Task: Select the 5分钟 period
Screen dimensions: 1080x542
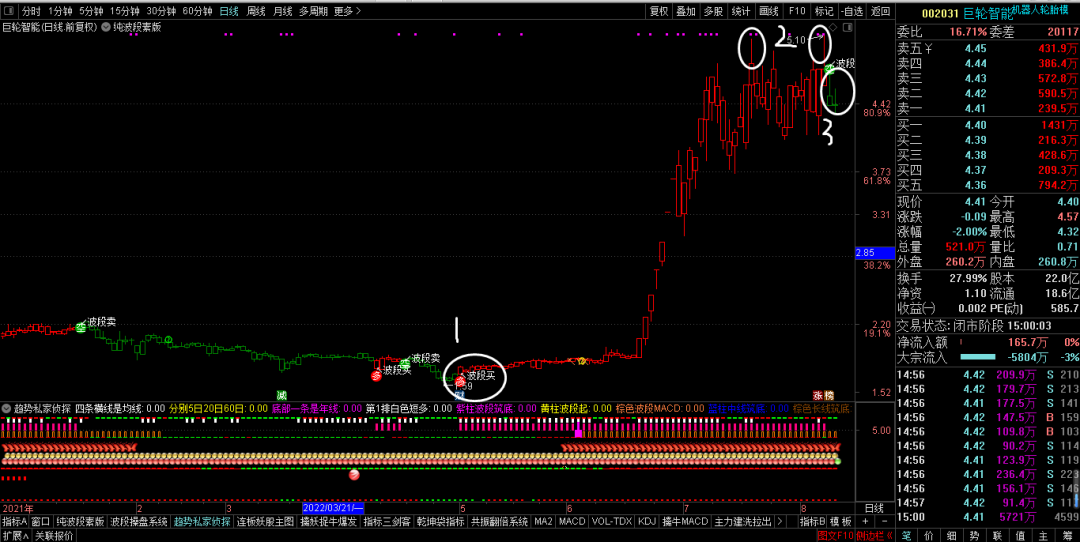Action: (x=91, y=11)
